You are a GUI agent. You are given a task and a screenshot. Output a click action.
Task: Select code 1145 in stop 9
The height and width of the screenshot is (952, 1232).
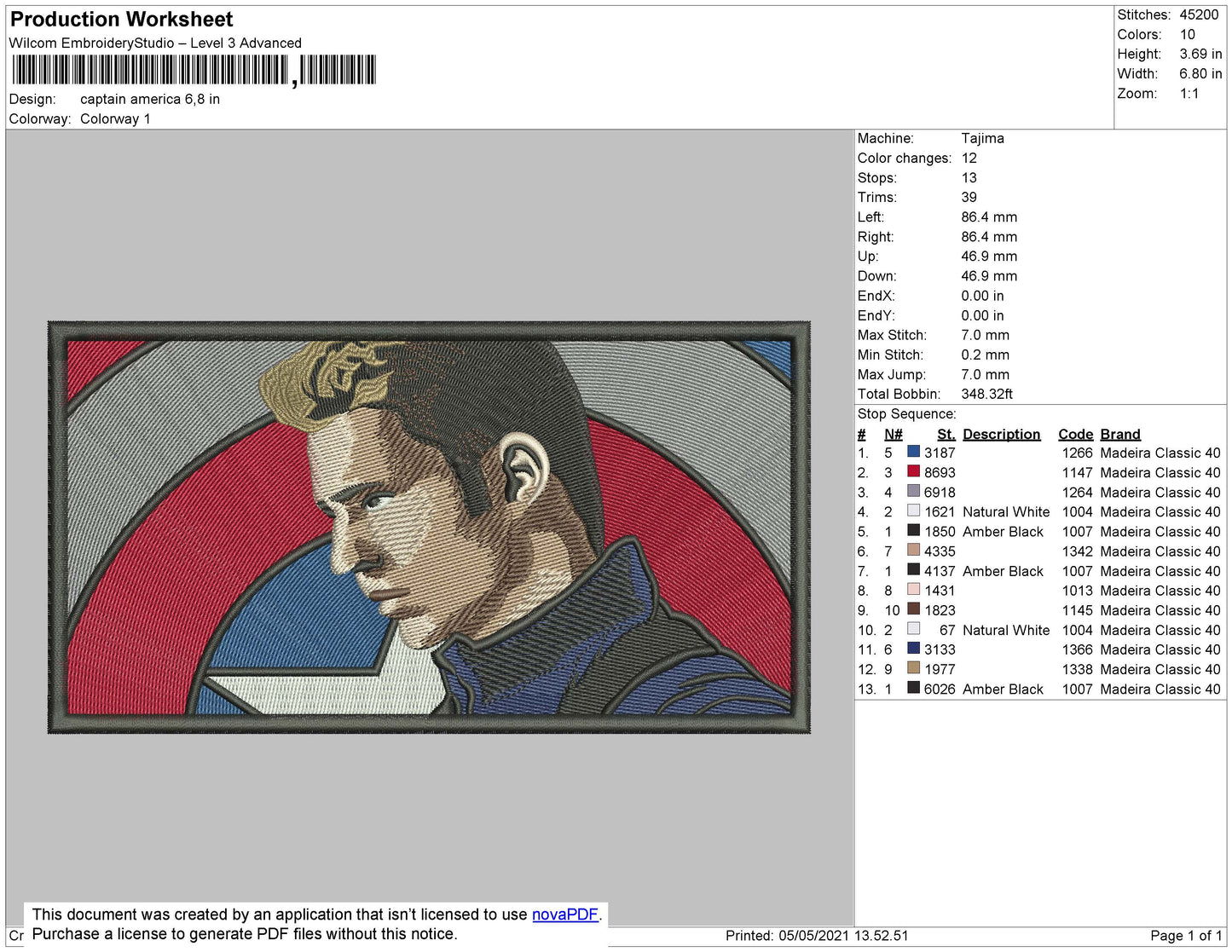1077,610
